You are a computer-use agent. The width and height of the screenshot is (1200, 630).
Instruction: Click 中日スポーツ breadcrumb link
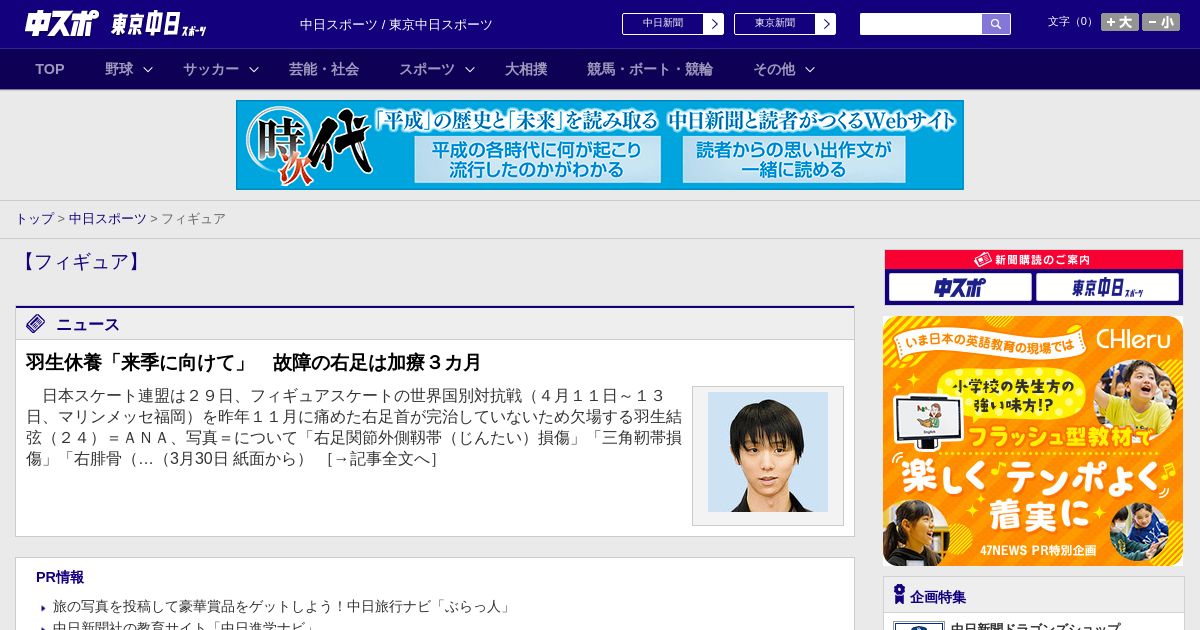108,218
